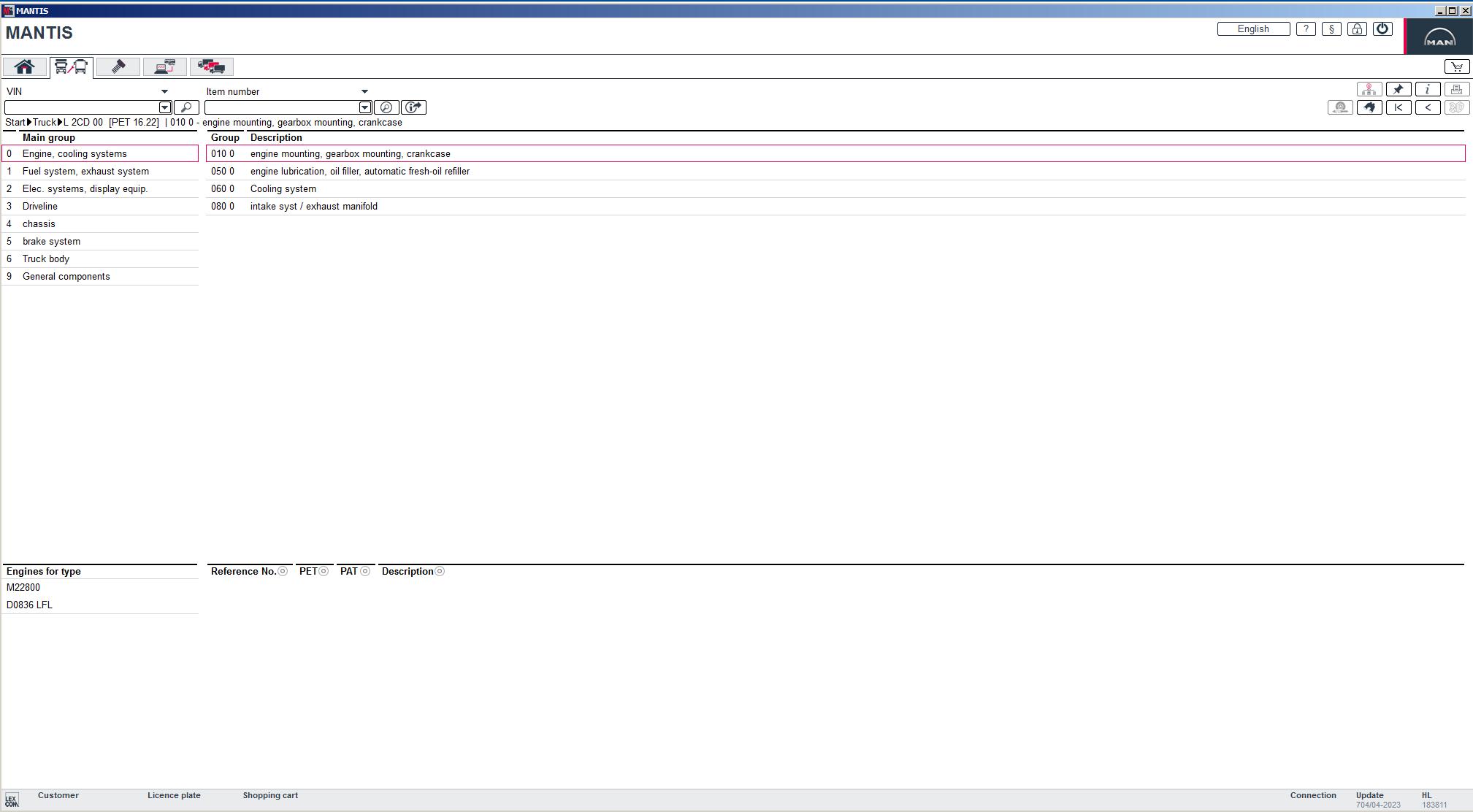
Task: Select the laptop diagnostics toolbar icon
Action: click(x=165, y=66)
